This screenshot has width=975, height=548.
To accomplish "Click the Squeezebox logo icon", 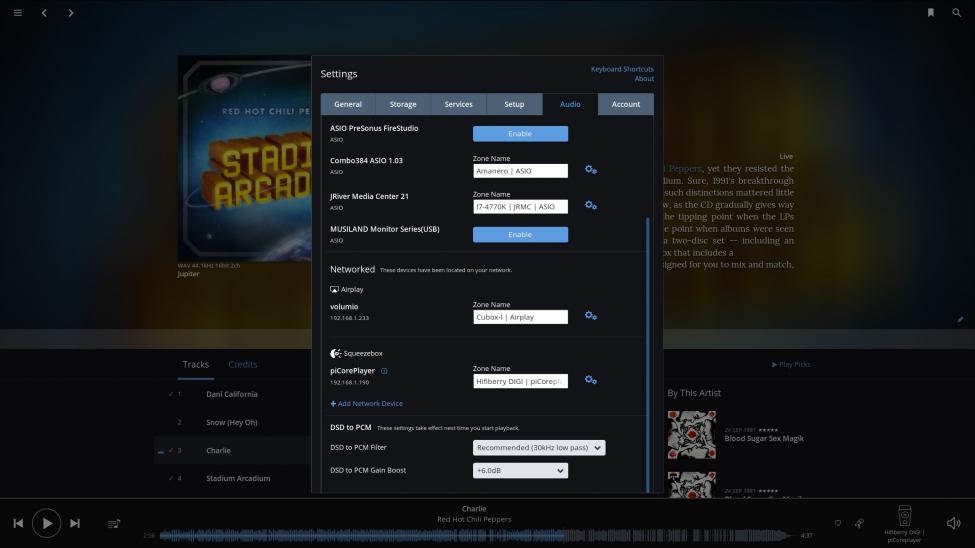I will pos(336,353).
